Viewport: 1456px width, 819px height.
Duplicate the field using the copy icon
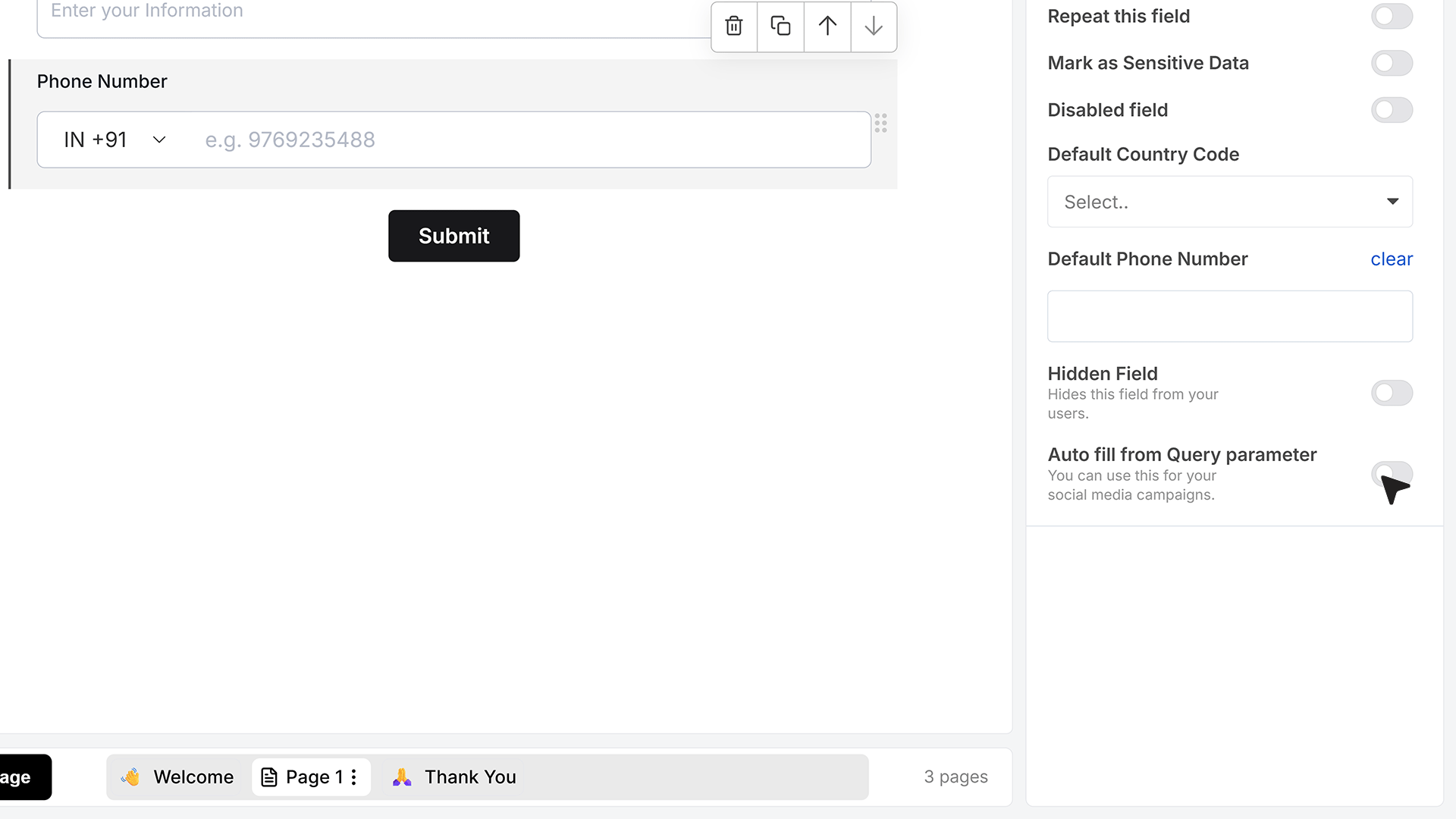[780, 26]
